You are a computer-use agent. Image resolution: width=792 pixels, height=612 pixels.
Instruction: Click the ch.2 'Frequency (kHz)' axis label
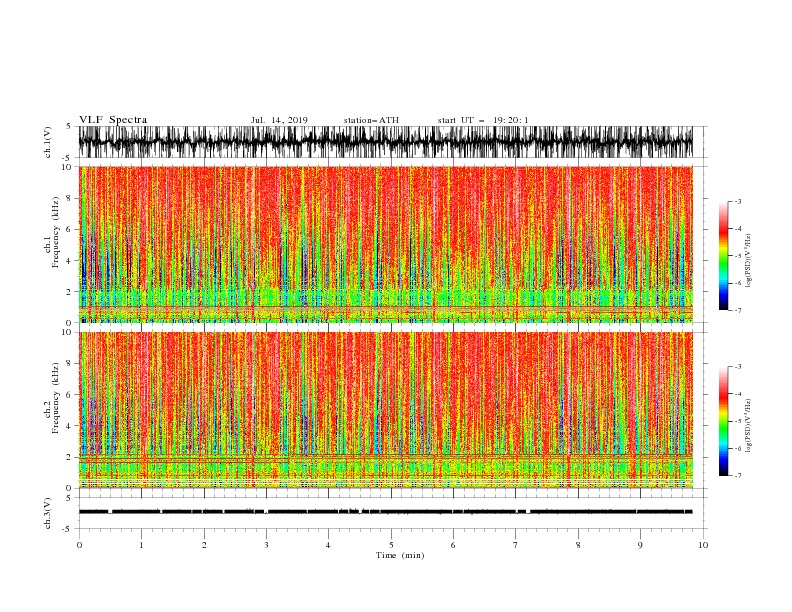tap(56, 398)
